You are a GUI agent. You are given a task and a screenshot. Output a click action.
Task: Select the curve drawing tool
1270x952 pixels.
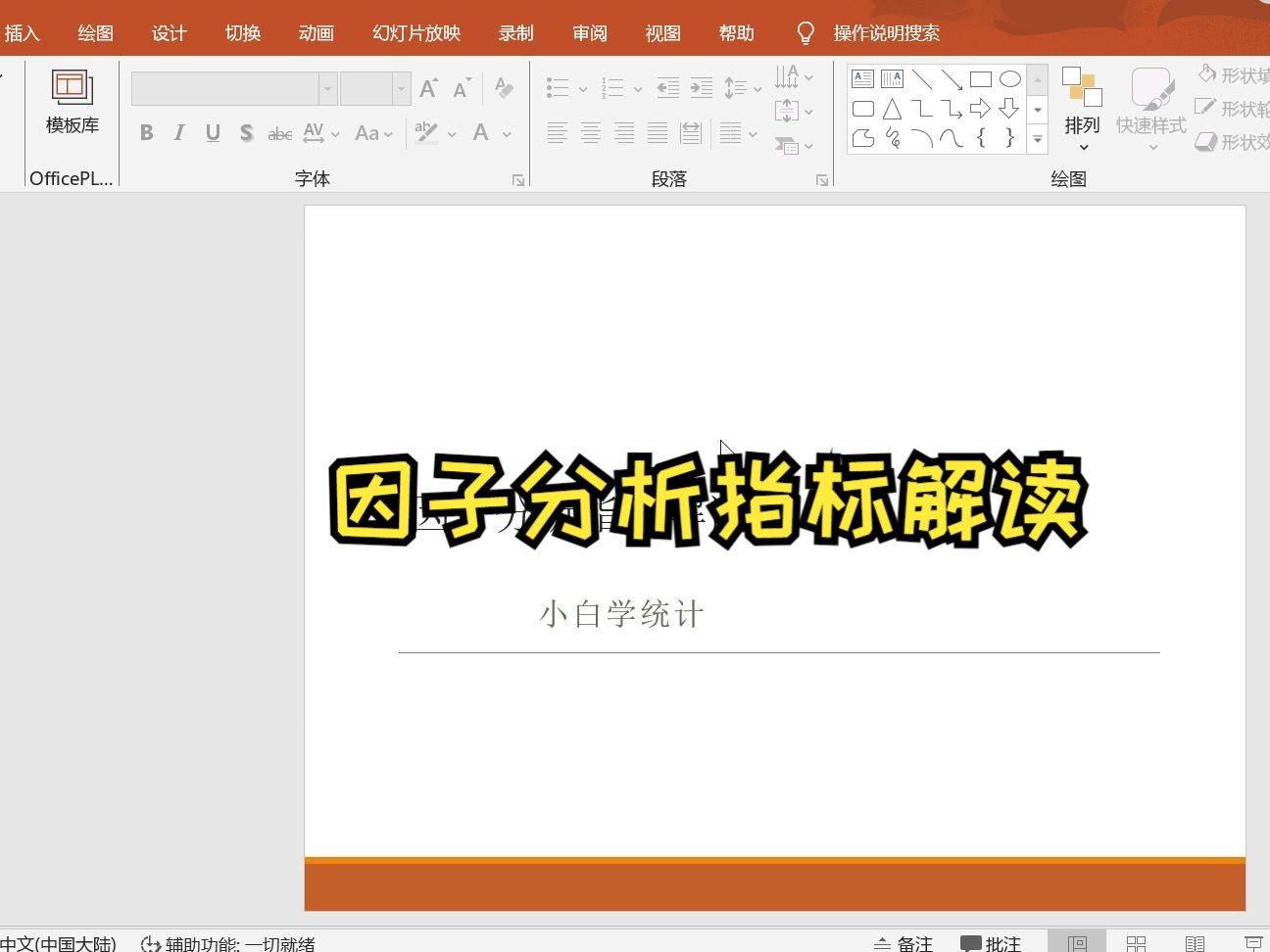[951, 138]
